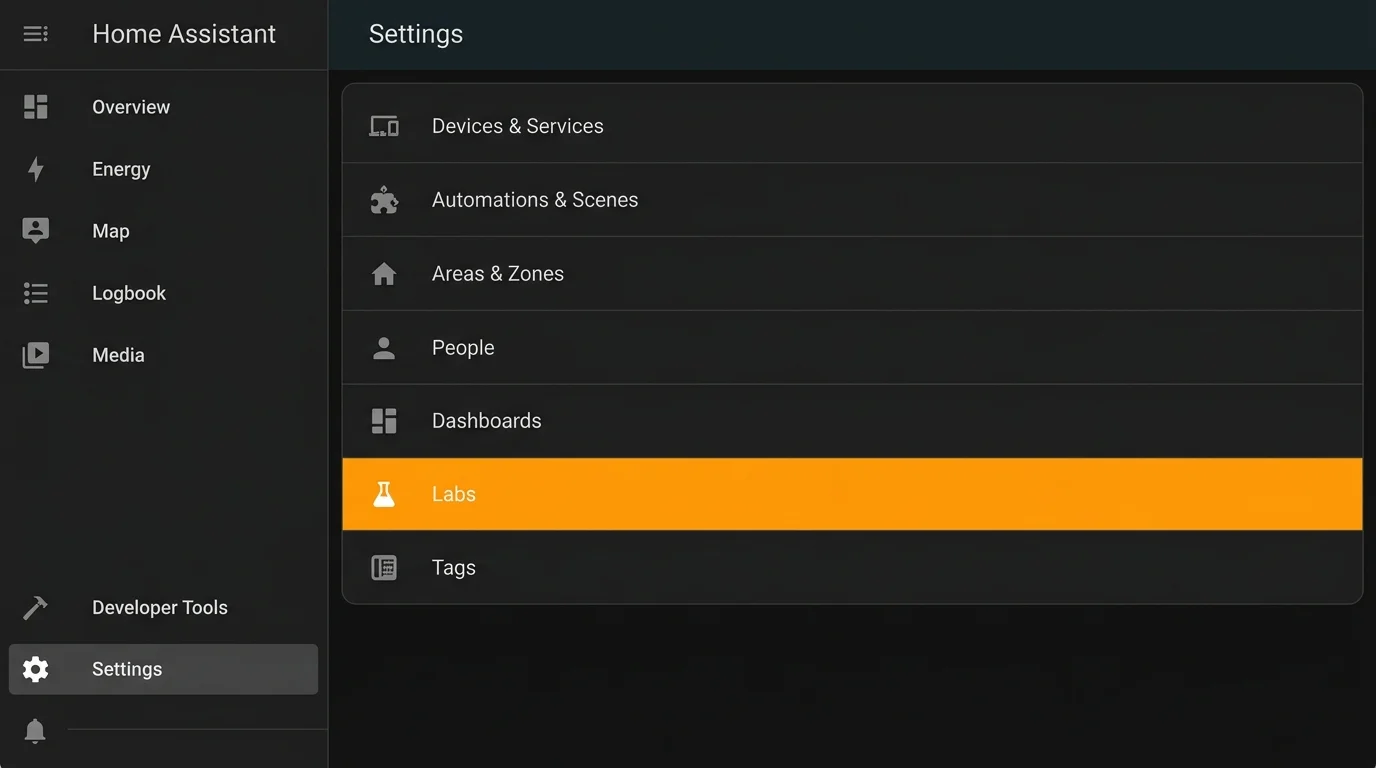The width and height of the screenshot is (1376, 768).
Task: Open the Map page
Action: [x=110, y=231]
